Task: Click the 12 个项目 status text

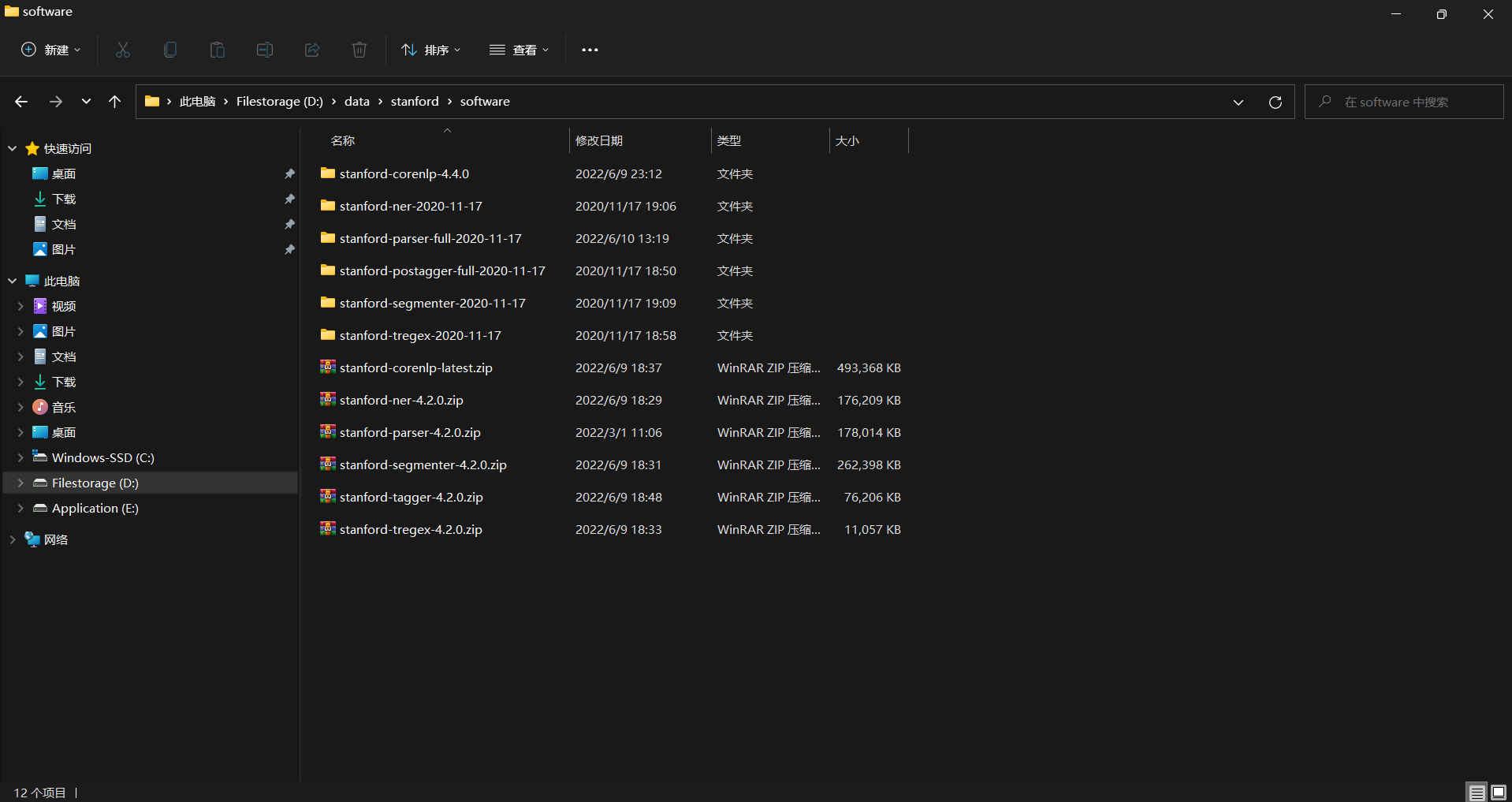Action: [x=39, y=793]
